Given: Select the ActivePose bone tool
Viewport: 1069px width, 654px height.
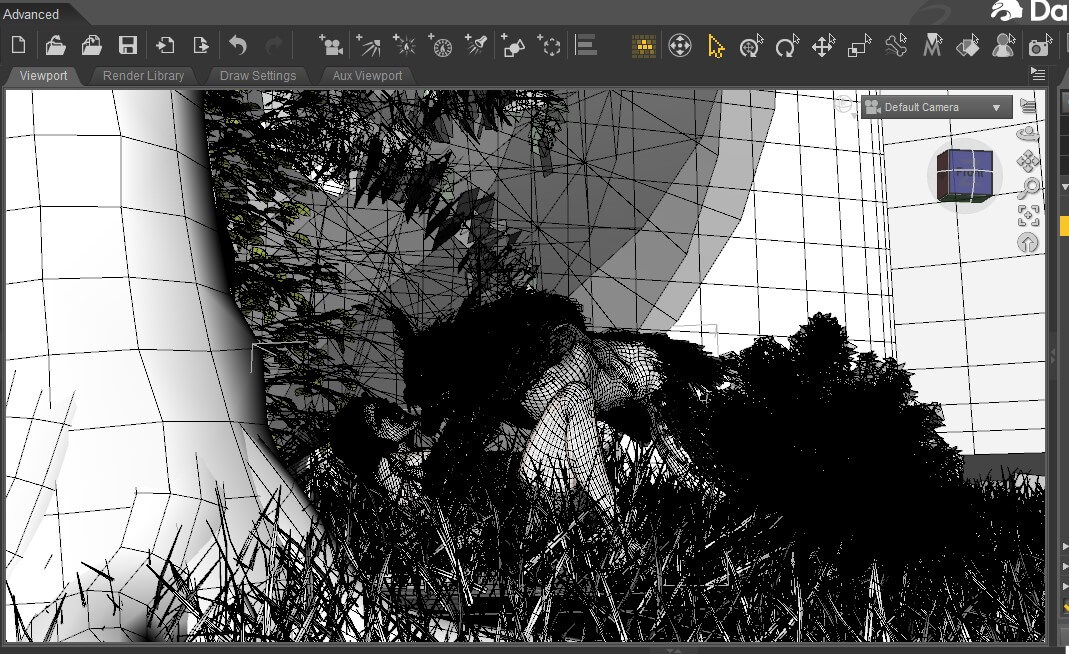Looking at the screenshot, I should click(x=896, y=46).
